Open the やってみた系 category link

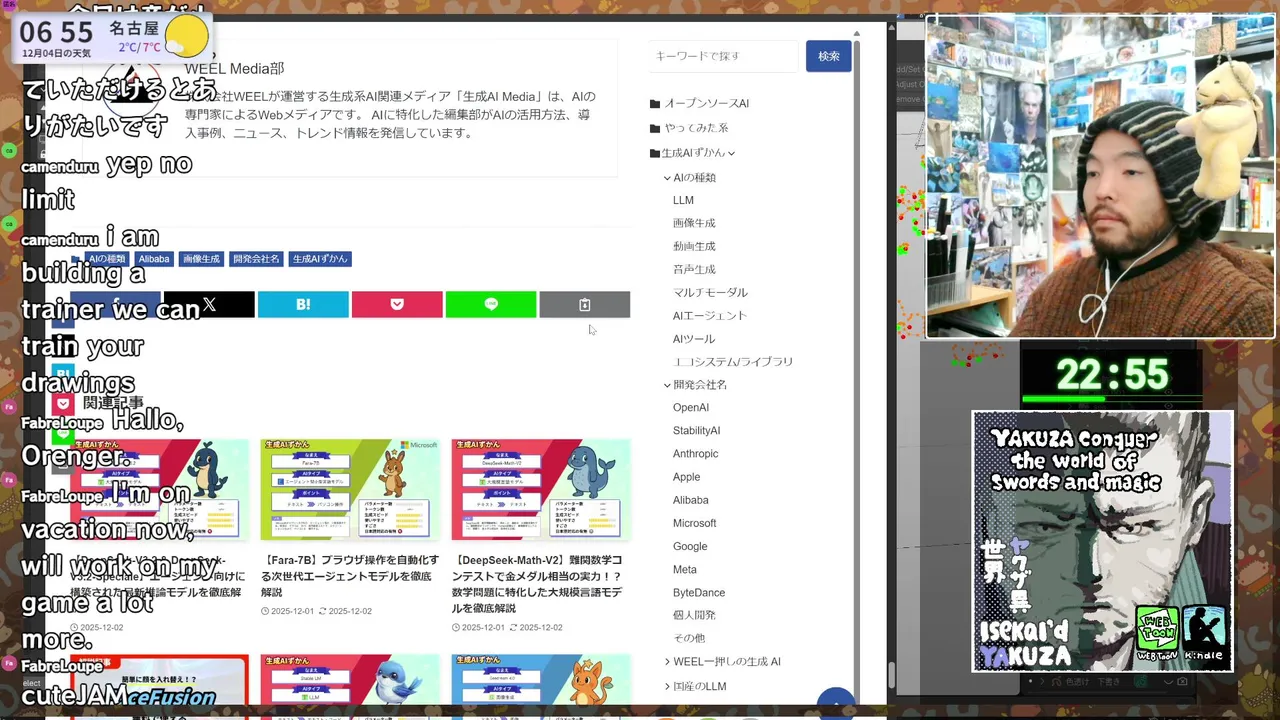click(x=696, y=128)
